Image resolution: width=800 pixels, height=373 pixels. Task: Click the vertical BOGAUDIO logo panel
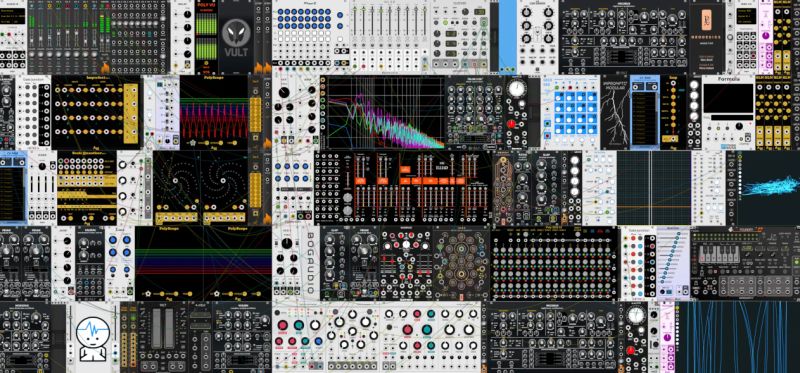(x=310, y=263)
